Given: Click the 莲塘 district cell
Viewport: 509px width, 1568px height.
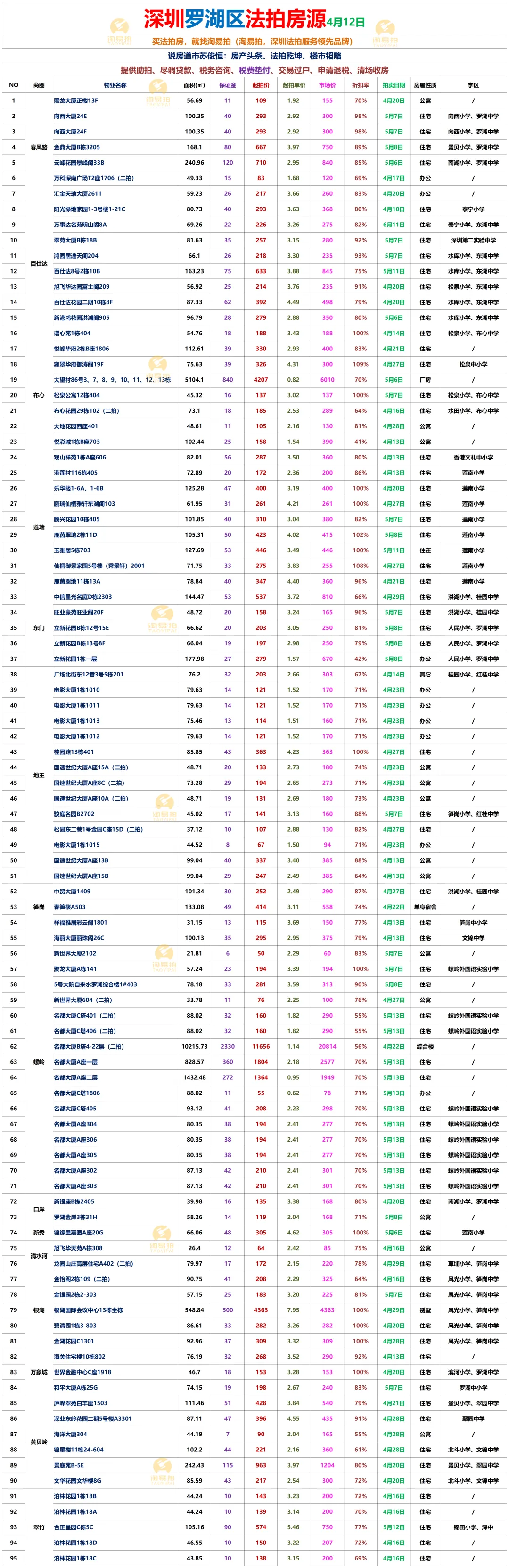Looking at the screenshot, I should [39, 527].
